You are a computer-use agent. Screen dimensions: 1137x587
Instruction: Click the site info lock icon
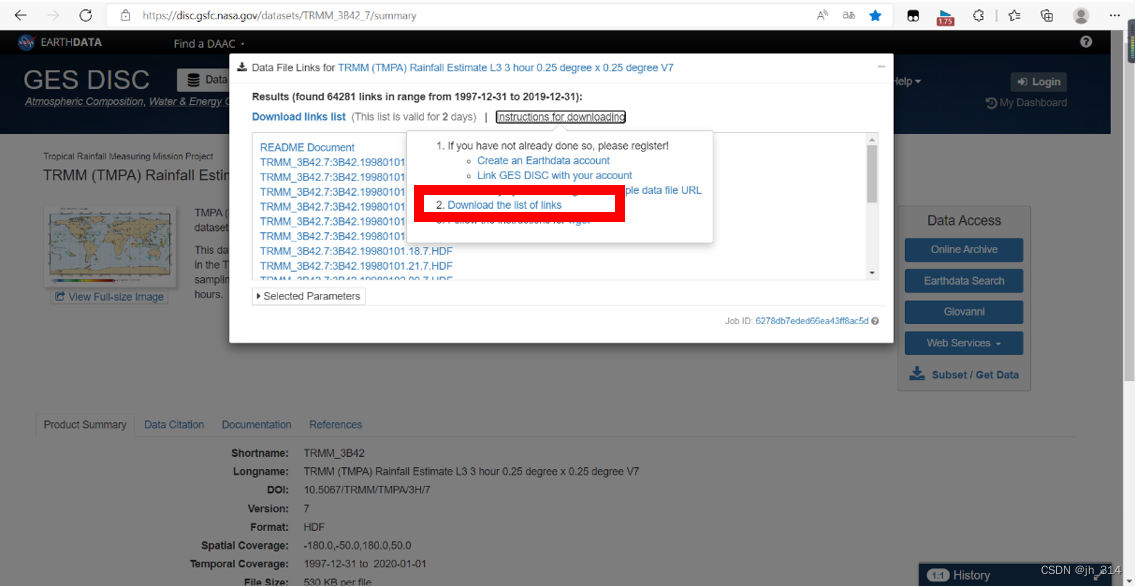[125, 15]
